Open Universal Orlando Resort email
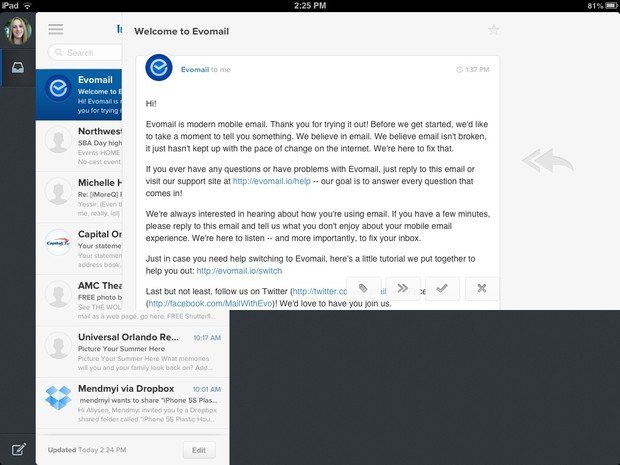The height and width of the screenshot is (465, 620). point(132,352)
